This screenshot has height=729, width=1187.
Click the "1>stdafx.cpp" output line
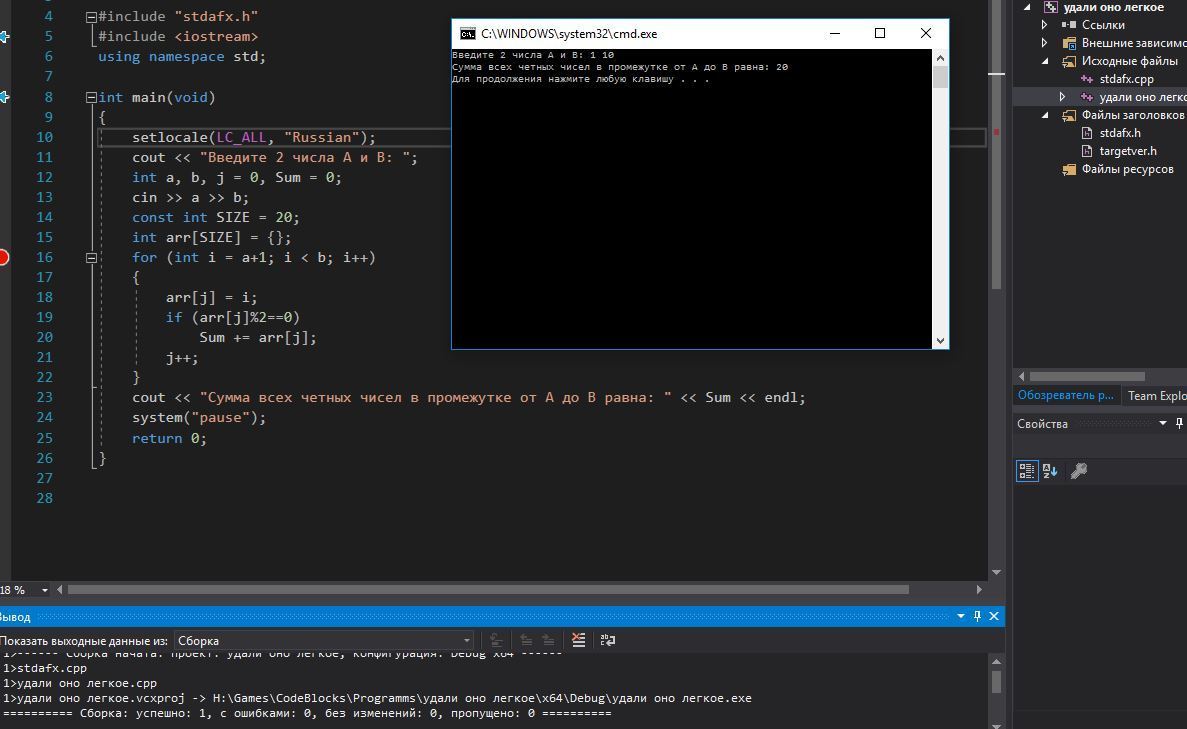(45, 668)
